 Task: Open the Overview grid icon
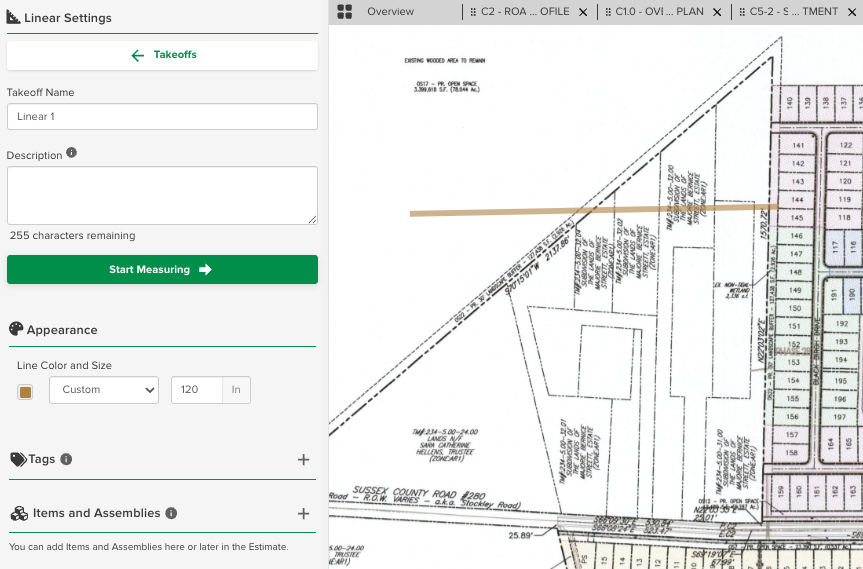345,12
